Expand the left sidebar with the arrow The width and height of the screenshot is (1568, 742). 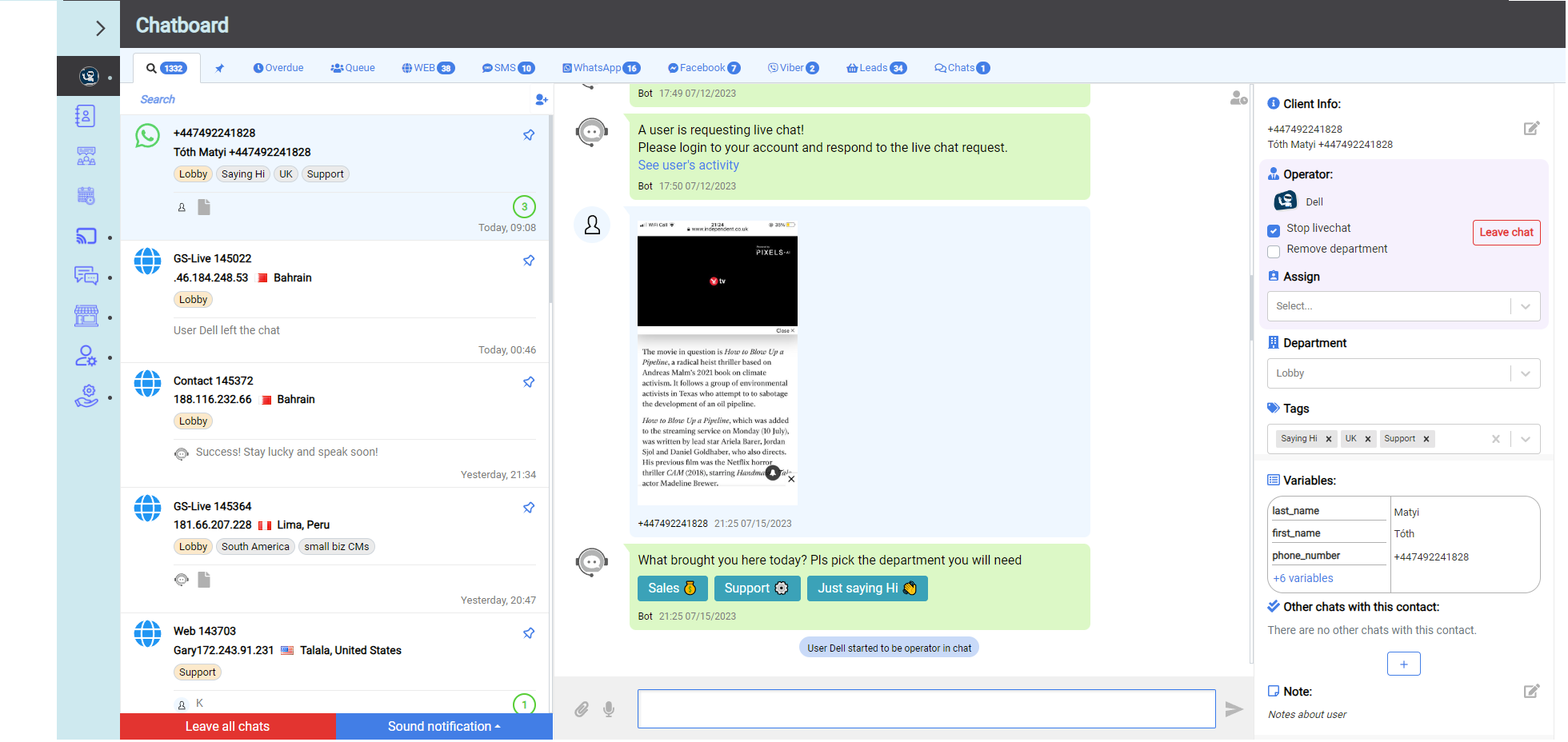pos(100,28)
